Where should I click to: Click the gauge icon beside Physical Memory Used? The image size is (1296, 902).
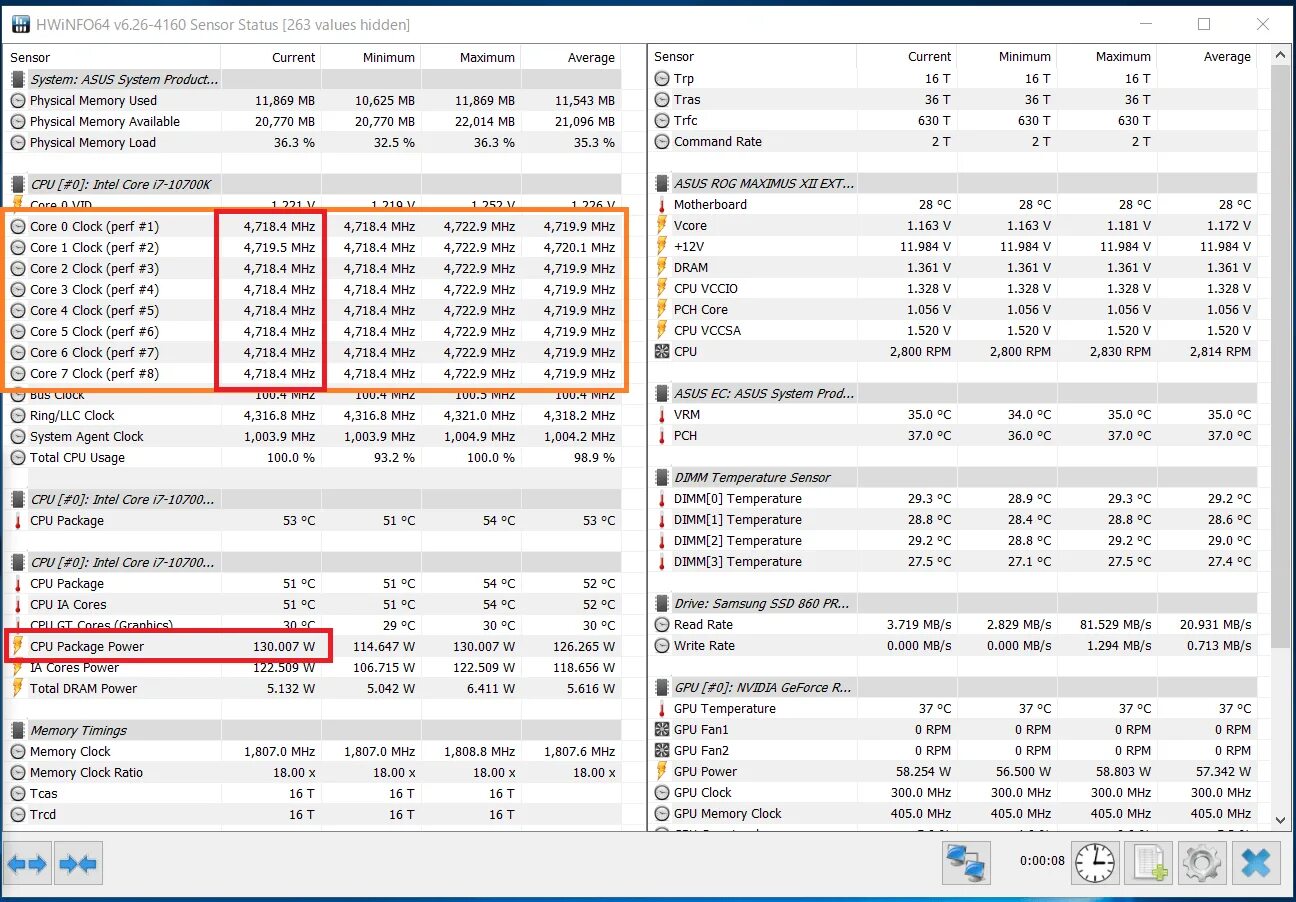pyautogui.click(x=17, y=101)
